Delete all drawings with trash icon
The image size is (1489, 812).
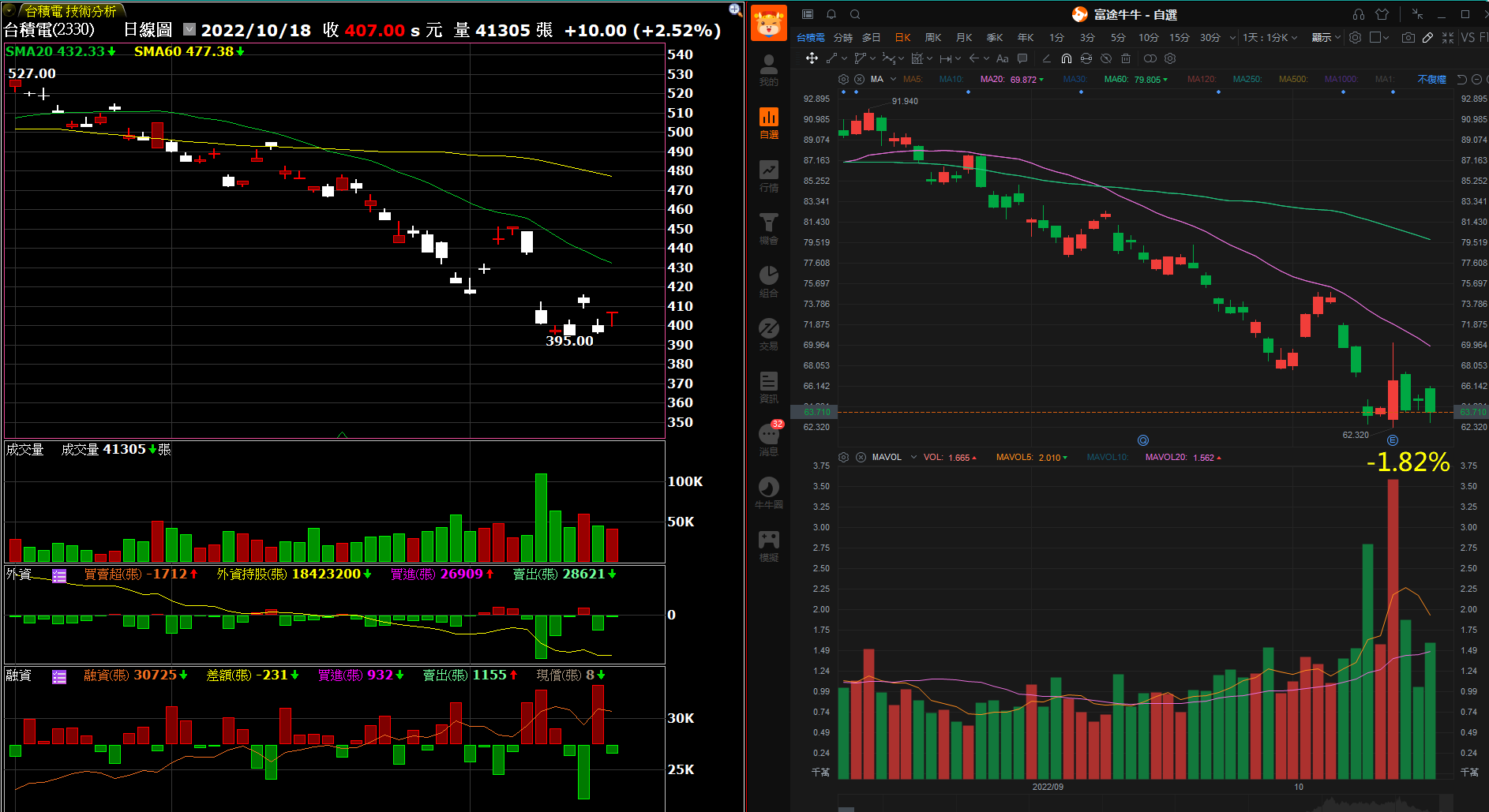1126,58
